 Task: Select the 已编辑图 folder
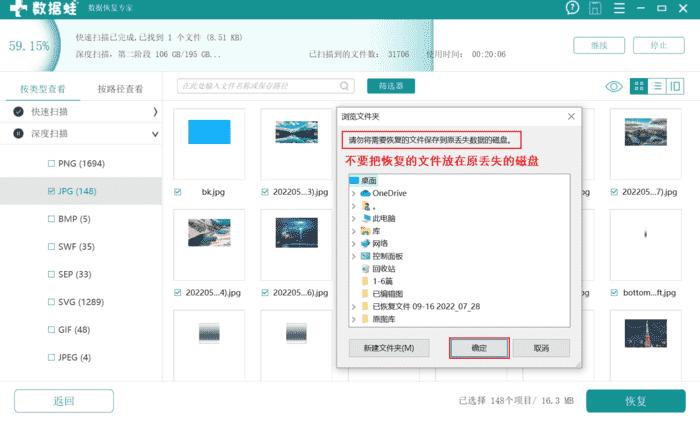pos(388,294)
